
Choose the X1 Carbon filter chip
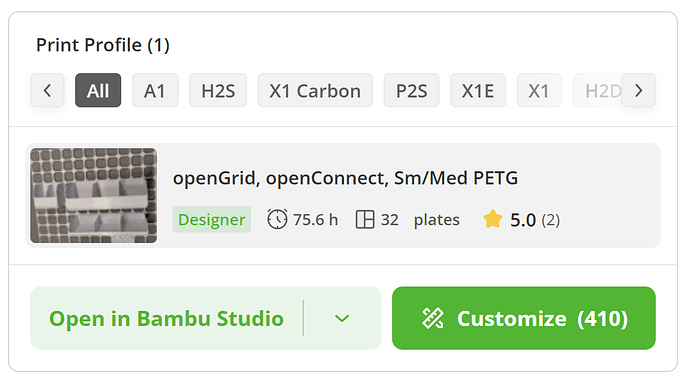[x=315, y=90]
